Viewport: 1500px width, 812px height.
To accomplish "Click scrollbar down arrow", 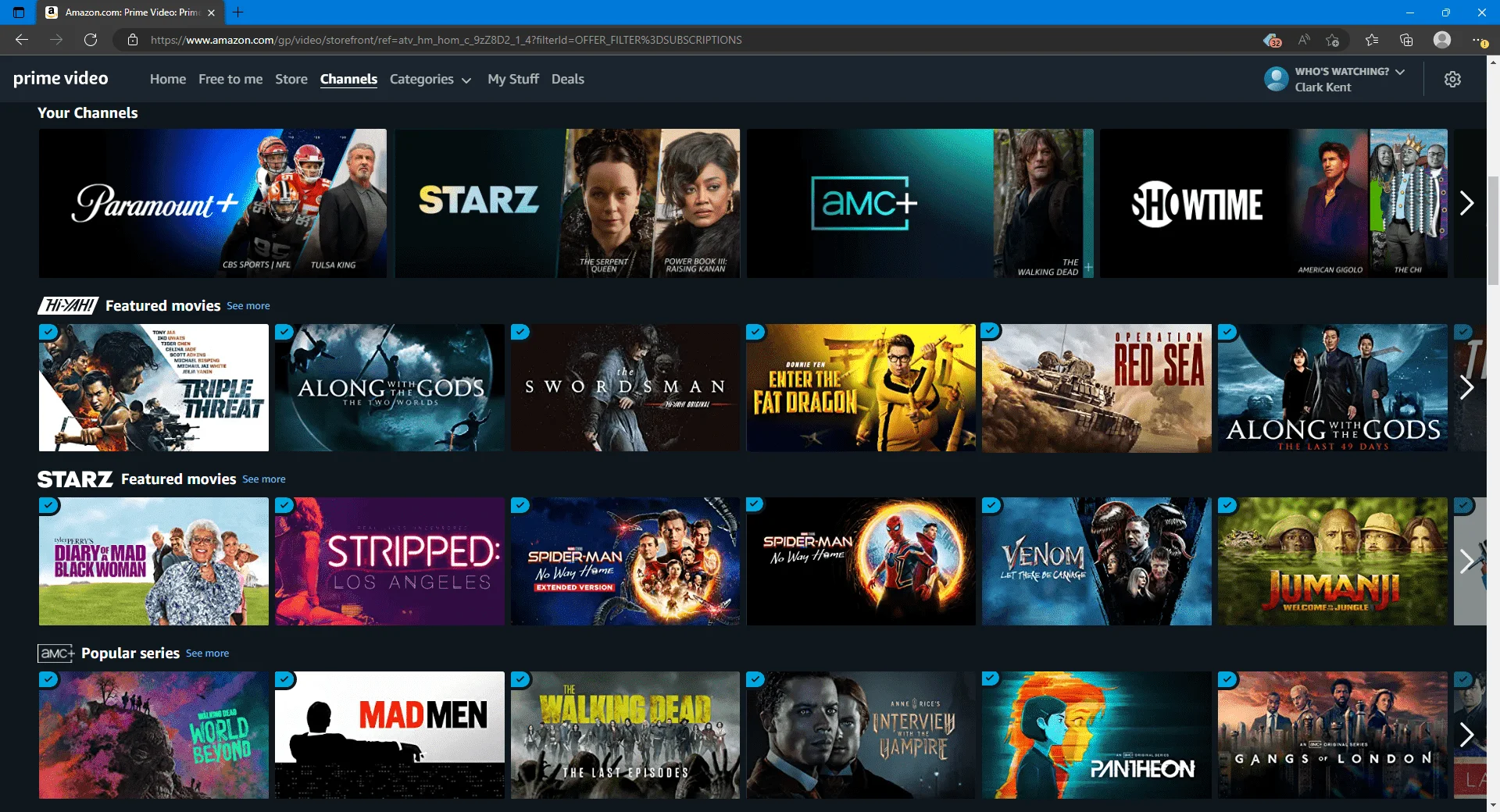I will point(1493,805).
